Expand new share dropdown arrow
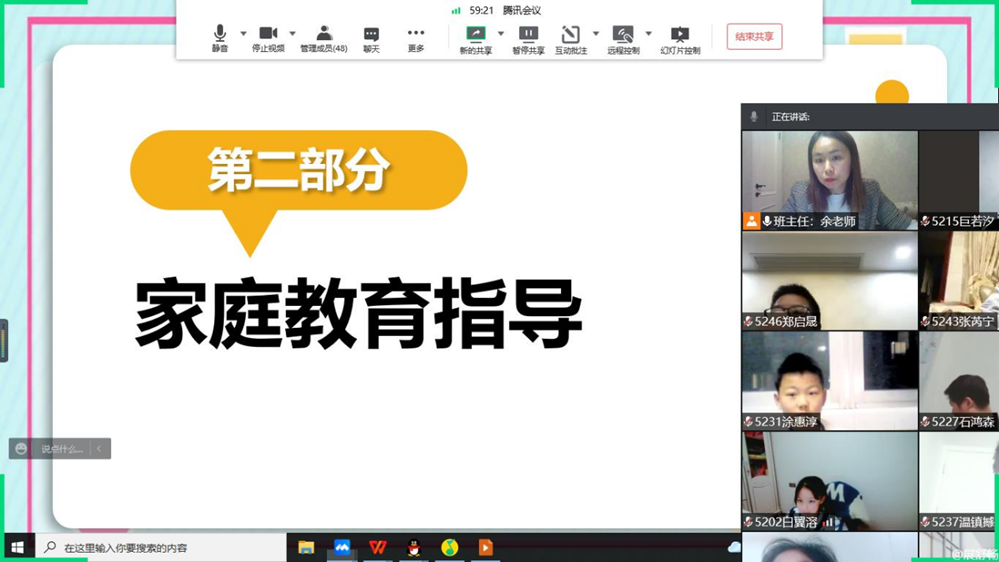This screenshot has width=999, height=562. tap(501, 33)
